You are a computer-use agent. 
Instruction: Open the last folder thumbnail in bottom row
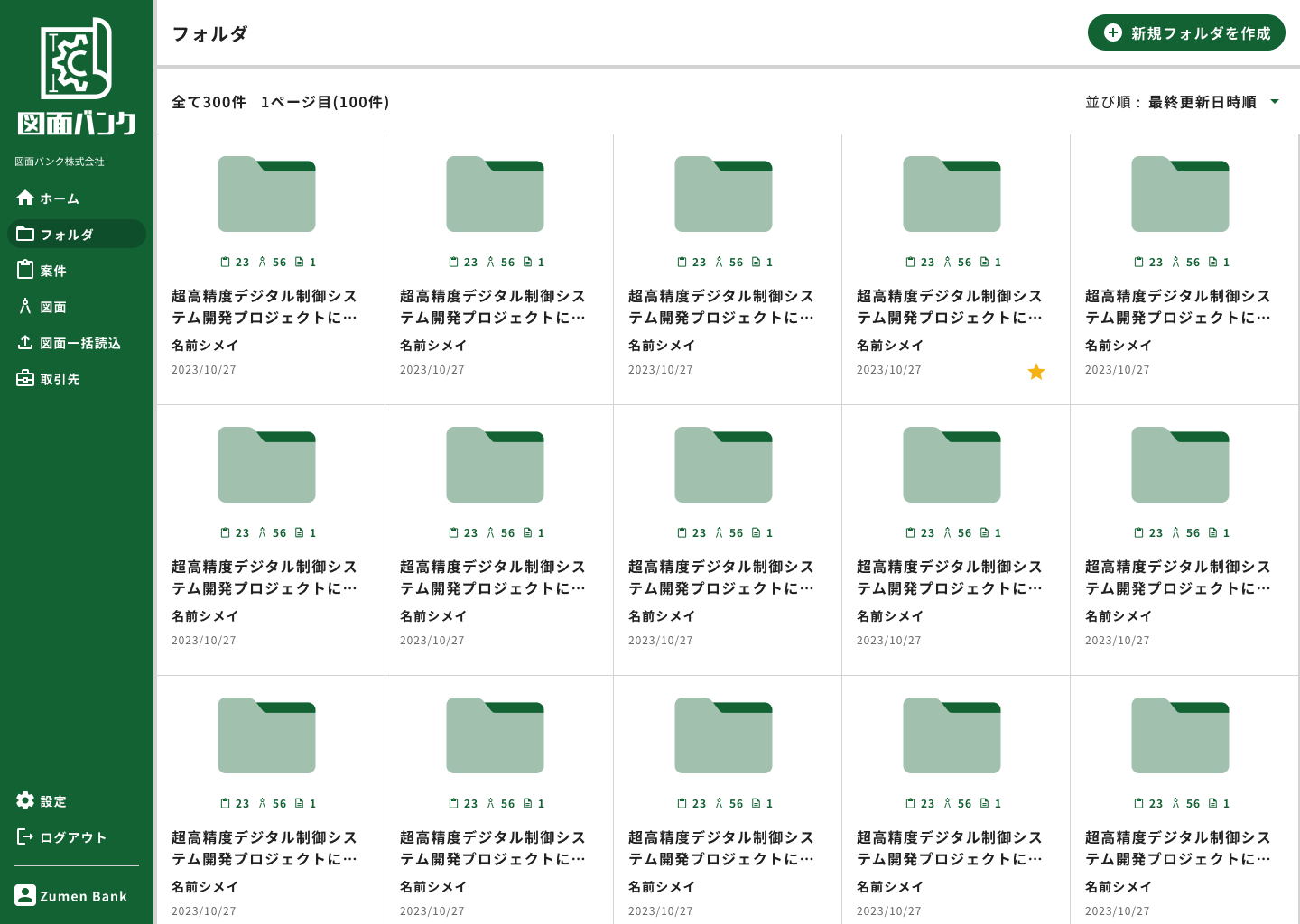[x=1180, y=735]
